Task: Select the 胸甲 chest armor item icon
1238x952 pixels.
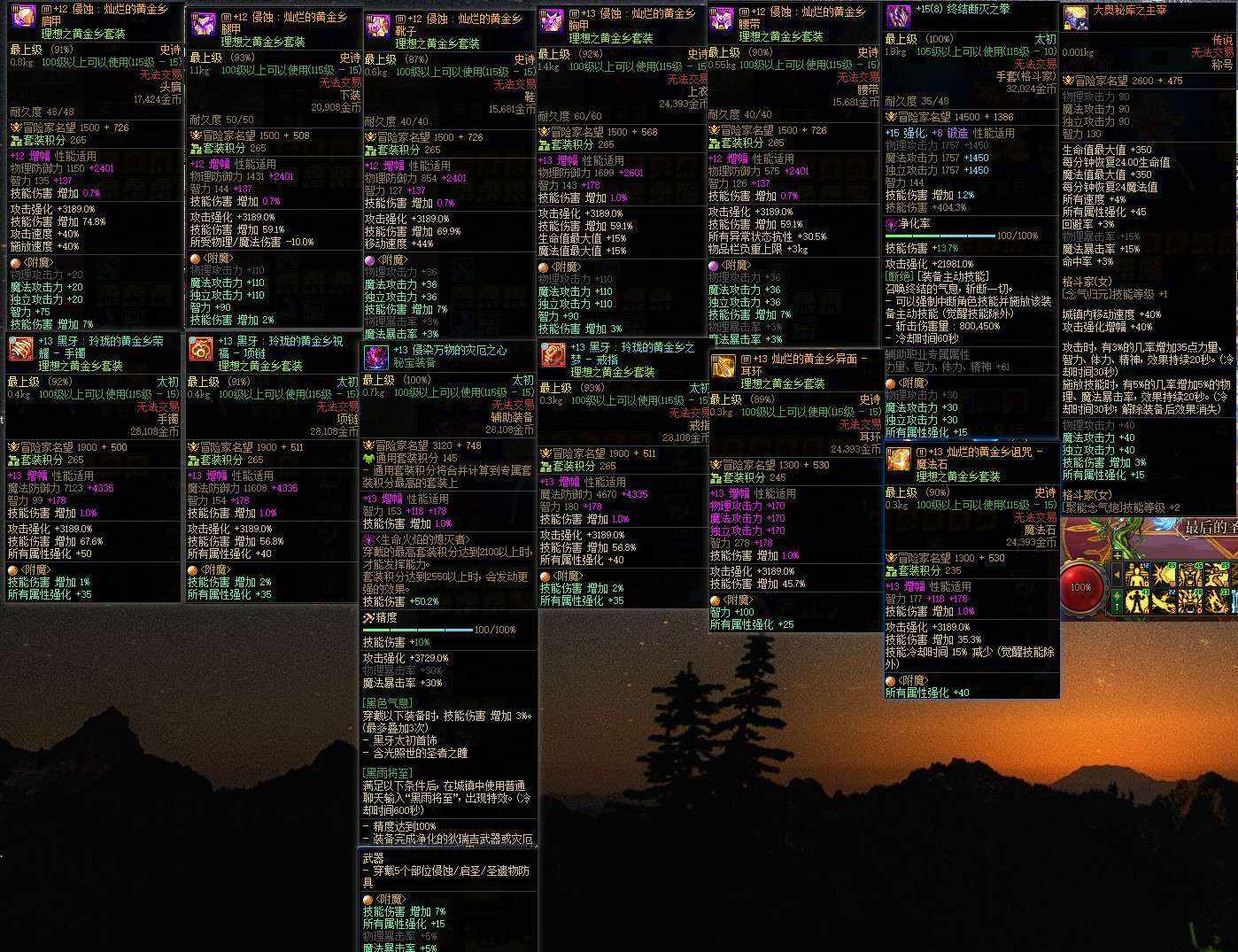Action: 553,20
